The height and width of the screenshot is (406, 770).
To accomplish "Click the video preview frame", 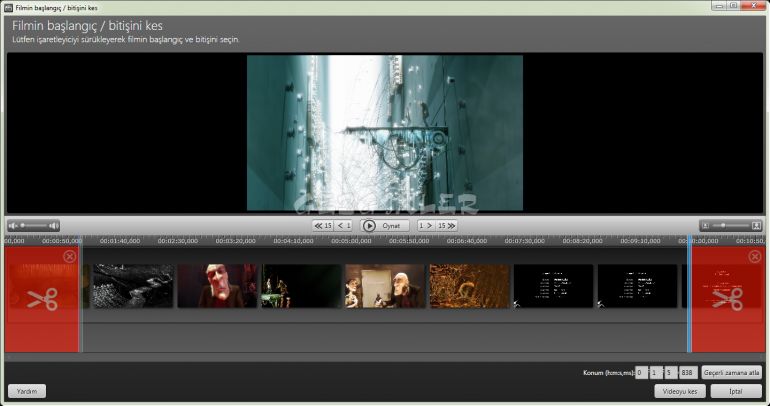I will 385,133.
